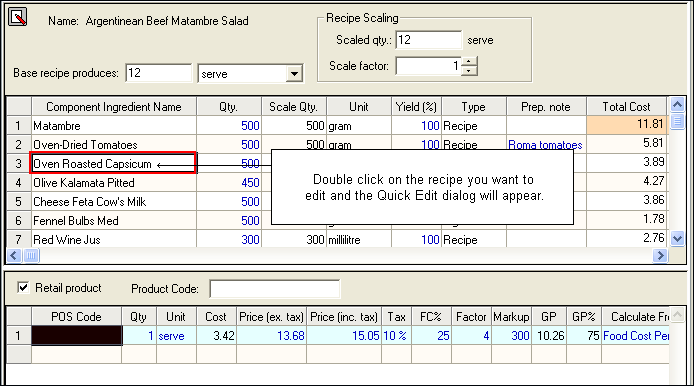Click Matambre total cost 11.81
Screen dimensions: 694x386
click(626, 125)
